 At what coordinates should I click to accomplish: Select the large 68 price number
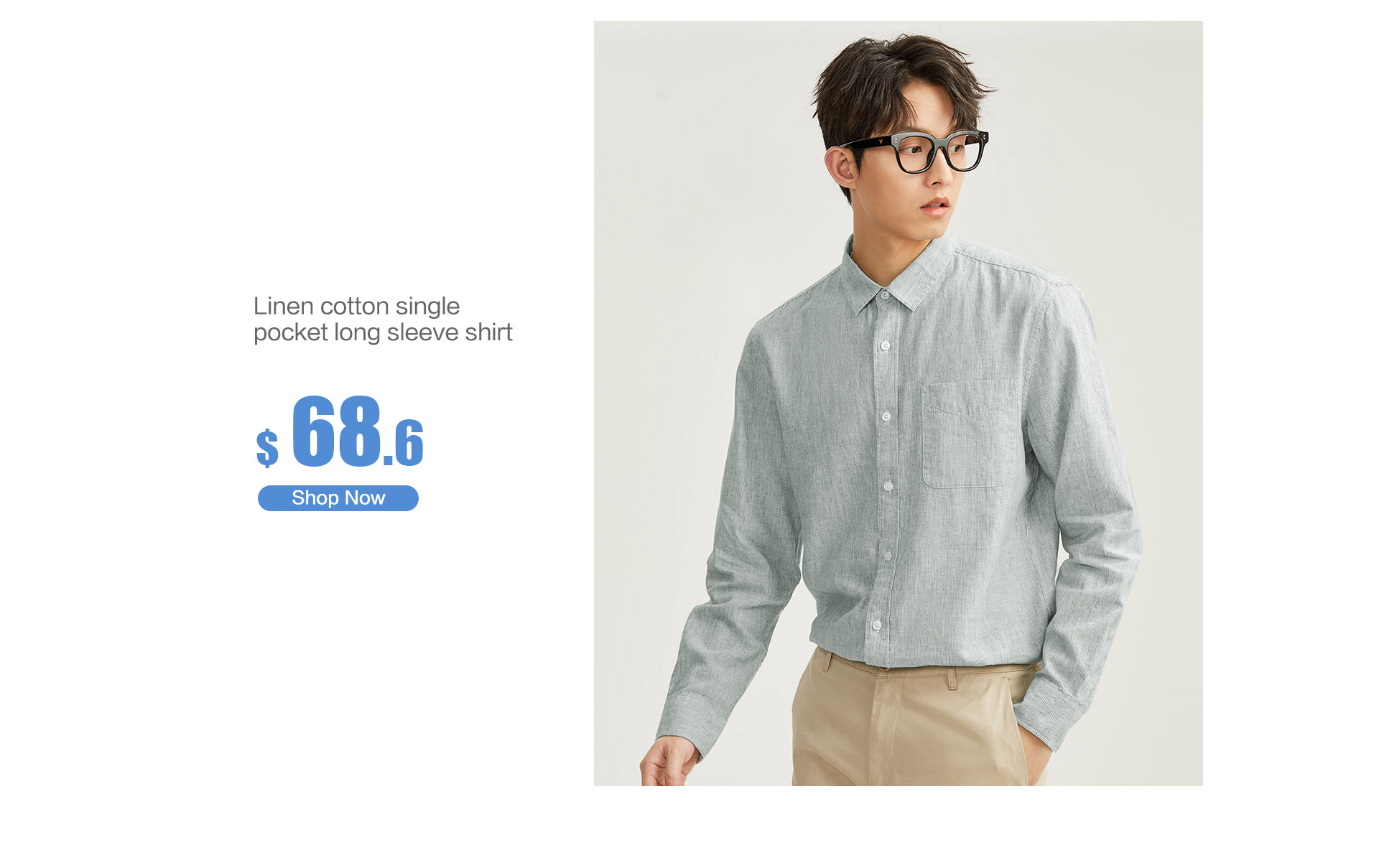click(336, 430)
